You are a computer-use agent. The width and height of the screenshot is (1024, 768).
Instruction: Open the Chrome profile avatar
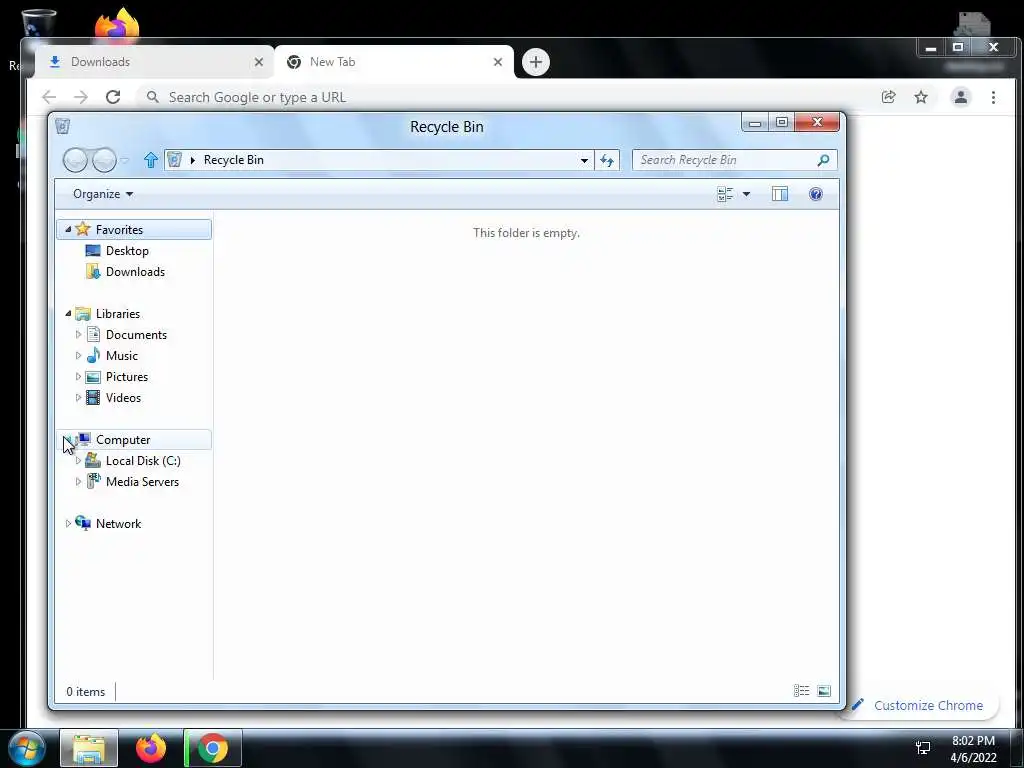961,97
